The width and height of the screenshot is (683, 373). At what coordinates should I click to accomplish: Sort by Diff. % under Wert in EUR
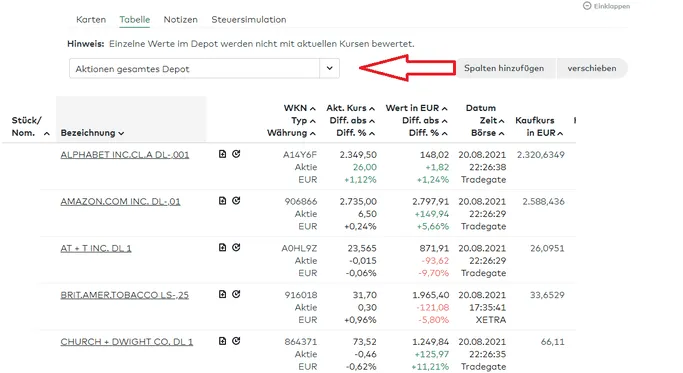click(428, 133)
